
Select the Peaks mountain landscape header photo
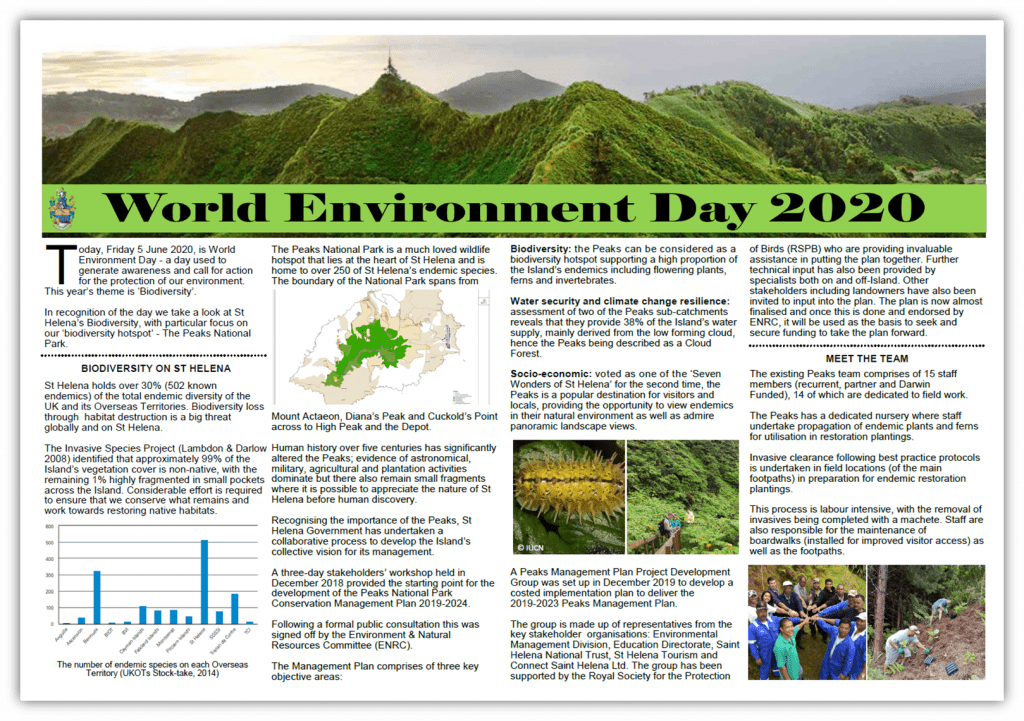(514, 110)
